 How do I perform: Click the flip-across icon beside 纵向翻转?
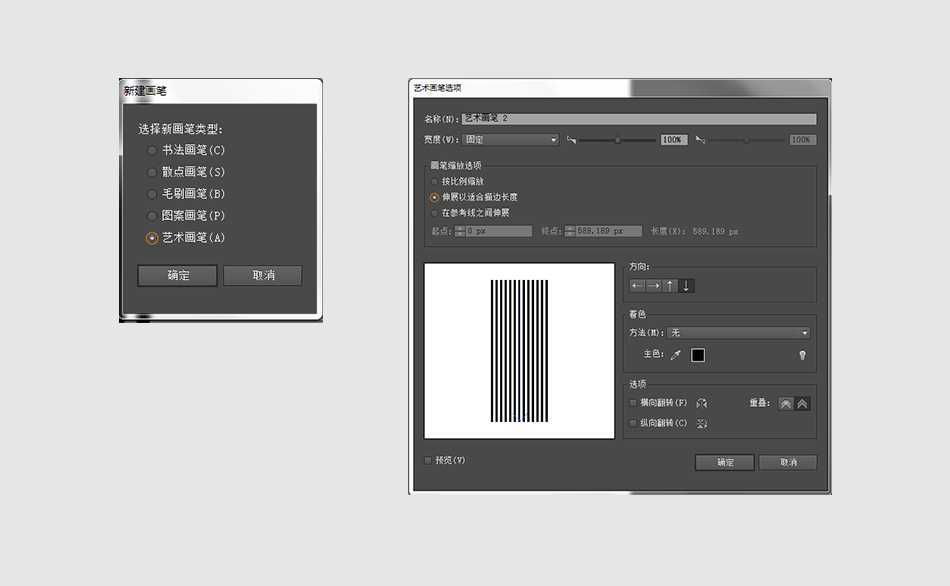[x=702, y=424]
